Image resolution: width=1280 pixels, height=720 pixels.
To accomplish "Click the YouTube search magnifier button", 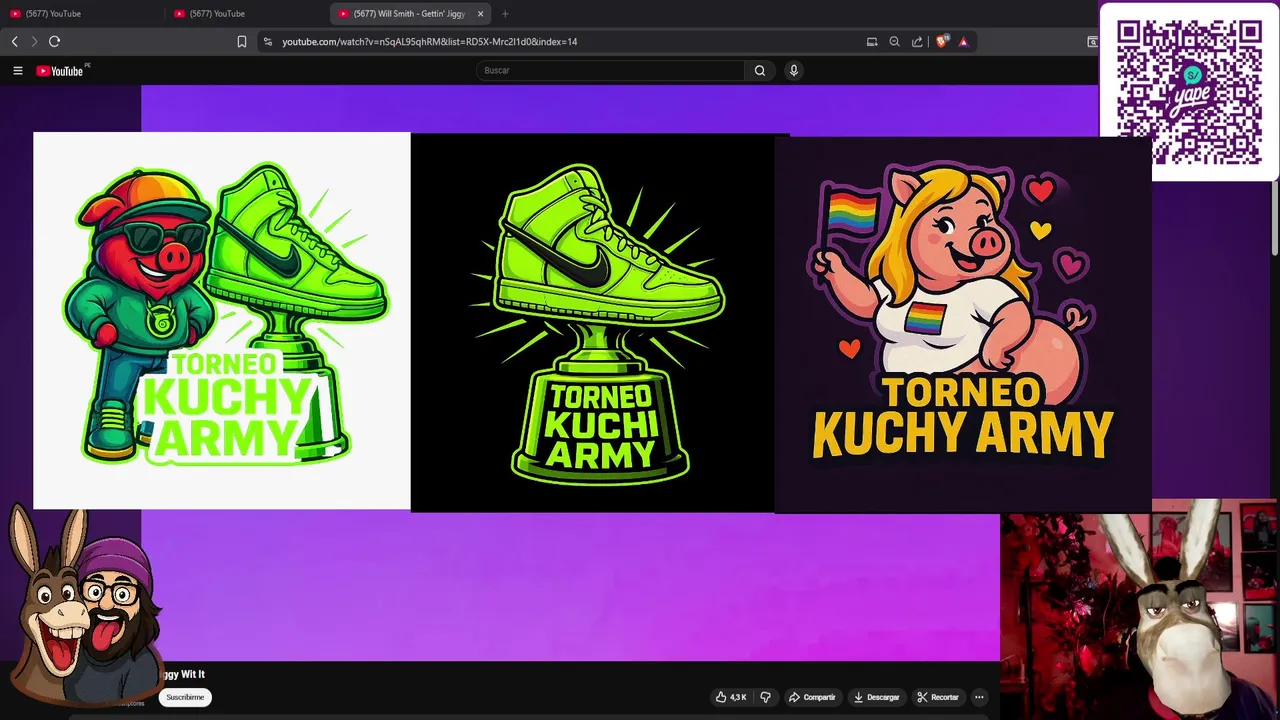I will tap(760, 70).
